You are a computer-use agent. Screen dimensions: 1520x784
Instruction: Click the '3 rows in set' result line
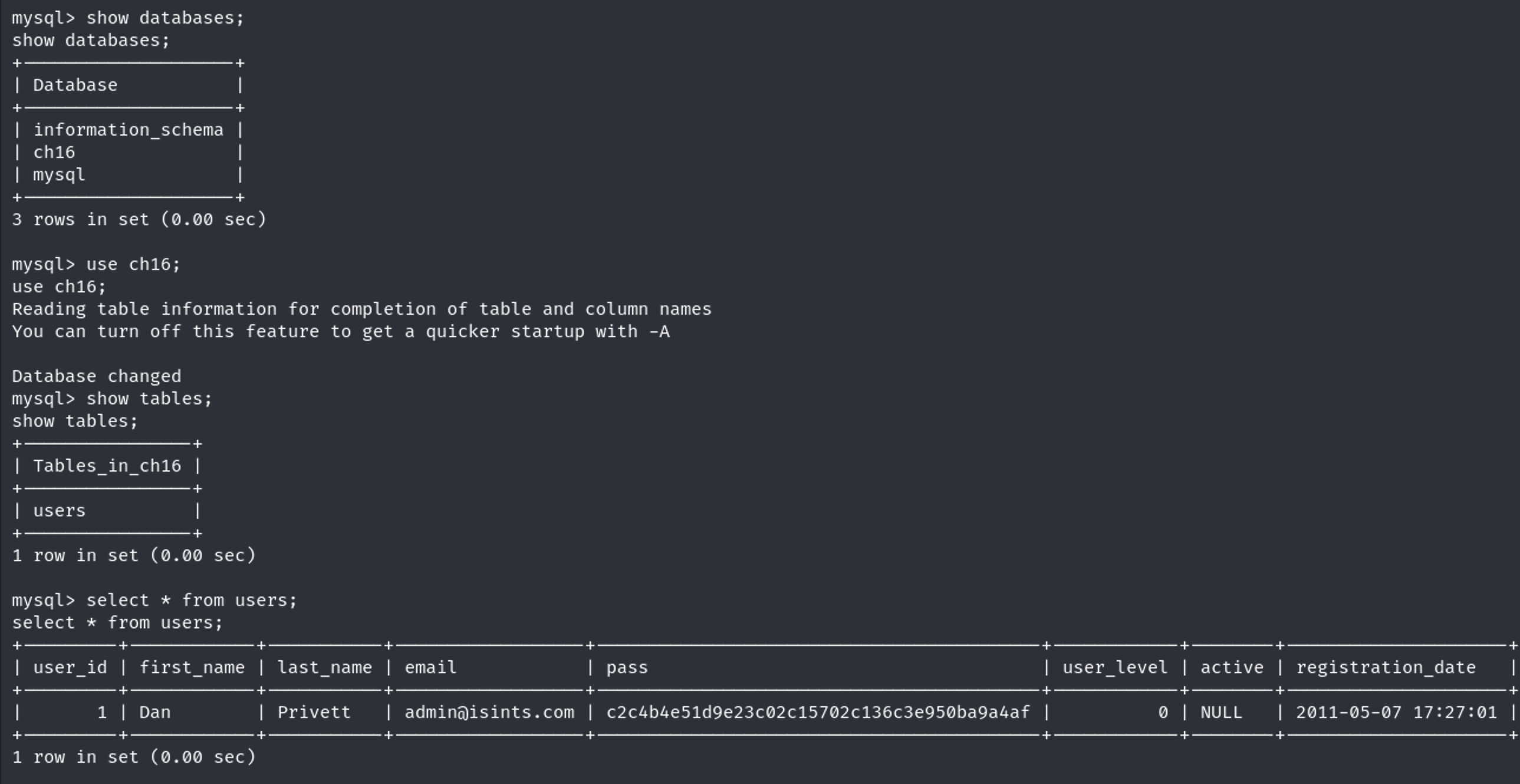coord(139,219)
